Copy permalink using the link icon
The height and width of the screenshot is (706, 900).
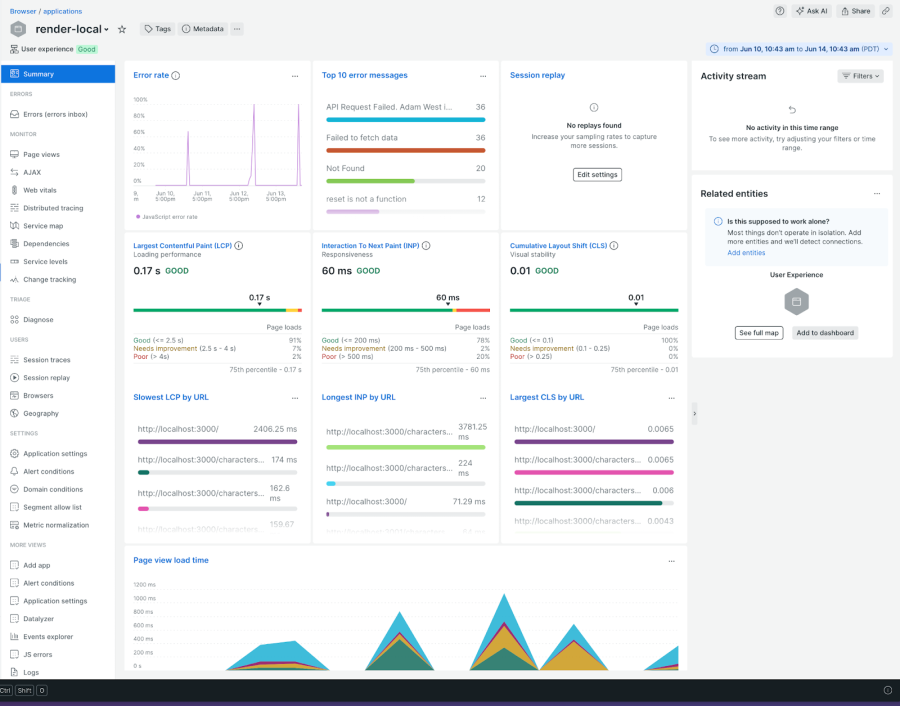coord(886,11)
